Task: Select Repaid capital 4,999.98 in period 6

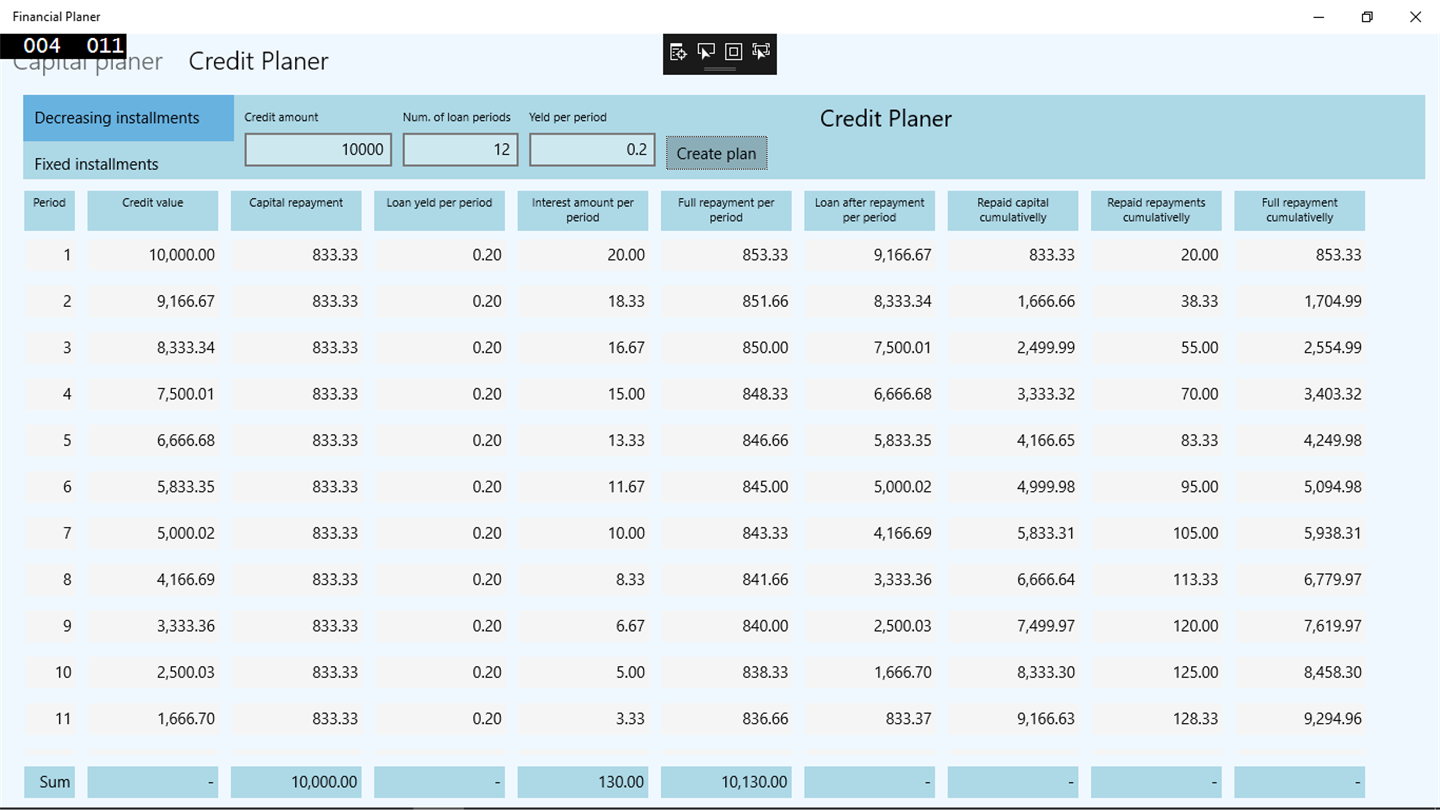Action: click(x=1013, y=487)
